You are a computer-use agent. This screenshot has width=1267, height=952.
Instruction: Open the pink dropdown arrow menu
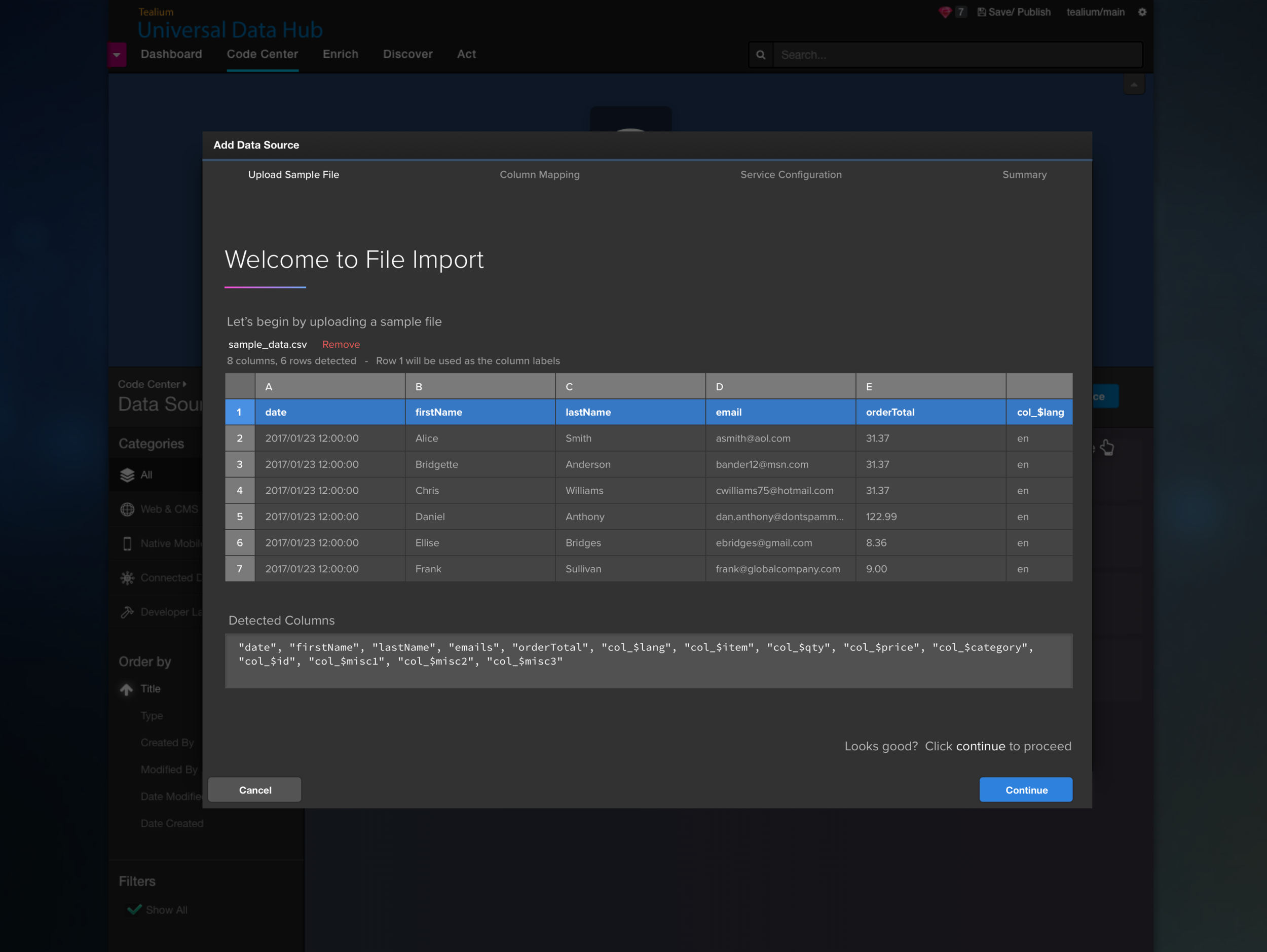click(117, 55)
